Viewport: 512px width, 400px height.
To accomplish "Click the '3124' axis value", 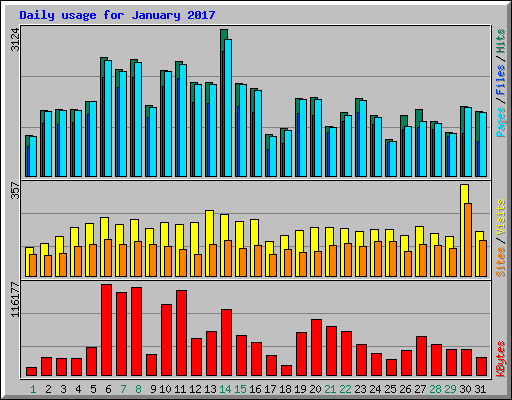I will click(x=15, y=39).
